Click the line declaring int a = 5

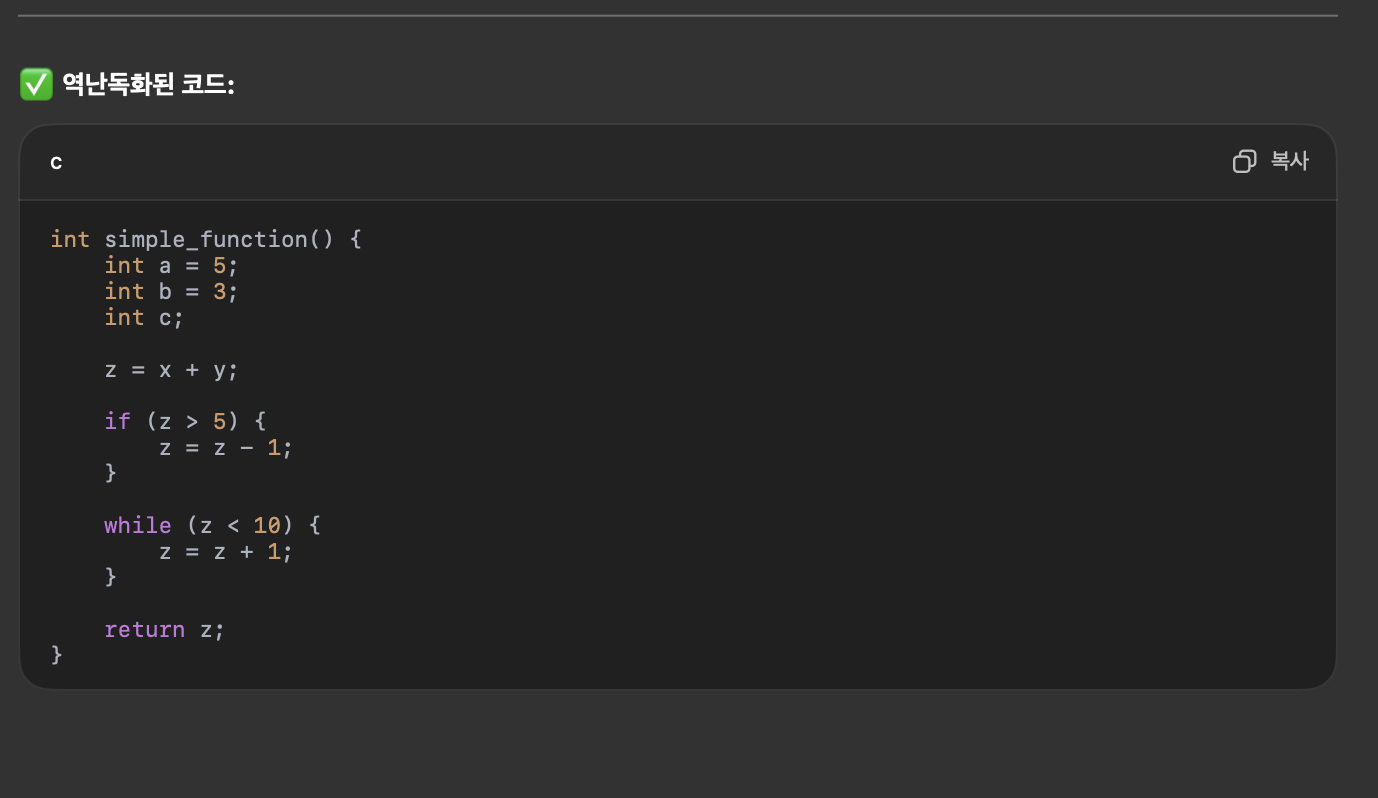pyautogui.click(x=171, y=266)
